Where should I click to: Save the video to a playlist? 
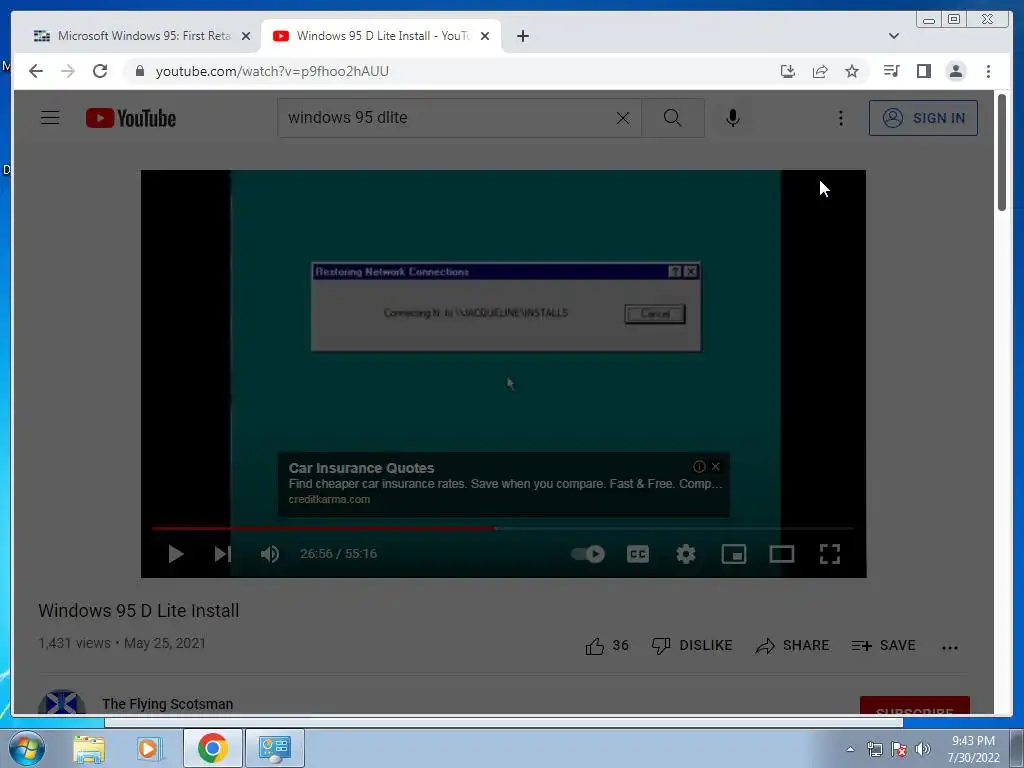click(883, 646)
